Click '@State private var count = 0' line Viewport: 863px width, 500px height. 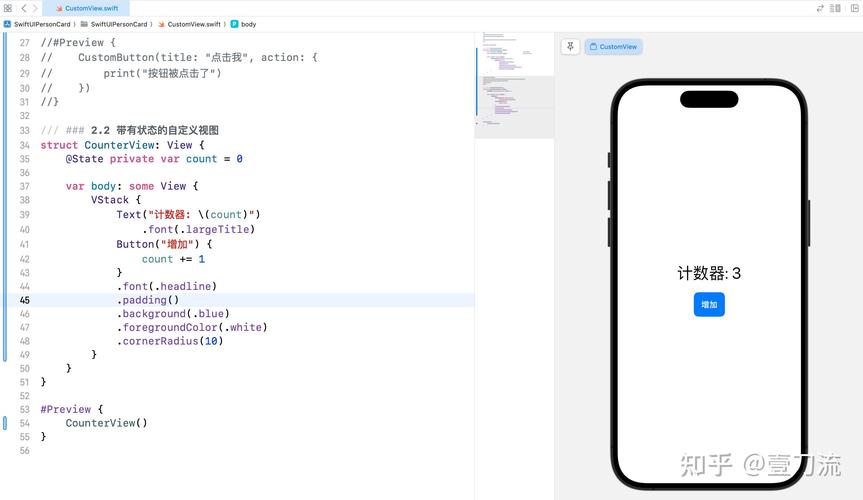(154, 159)
